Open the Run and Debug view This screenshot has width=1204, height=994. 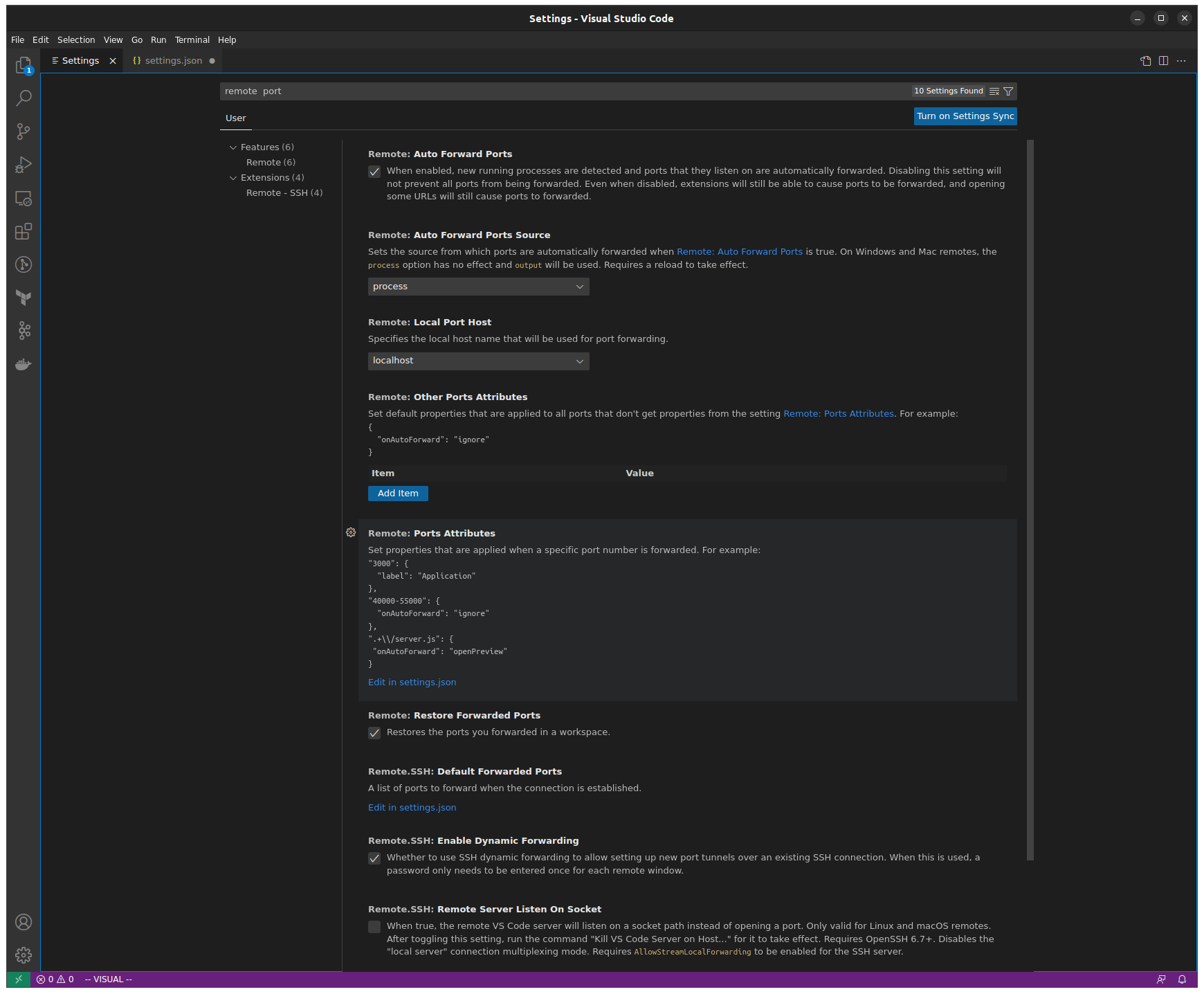click(24, 165)
